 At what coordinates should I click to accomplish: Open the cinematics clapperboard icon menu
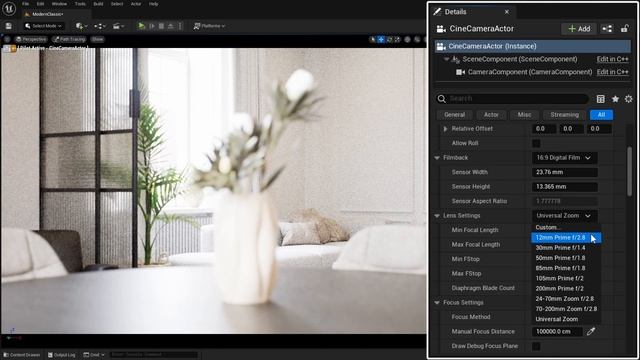pyautogui.click(x=118, y=26)
